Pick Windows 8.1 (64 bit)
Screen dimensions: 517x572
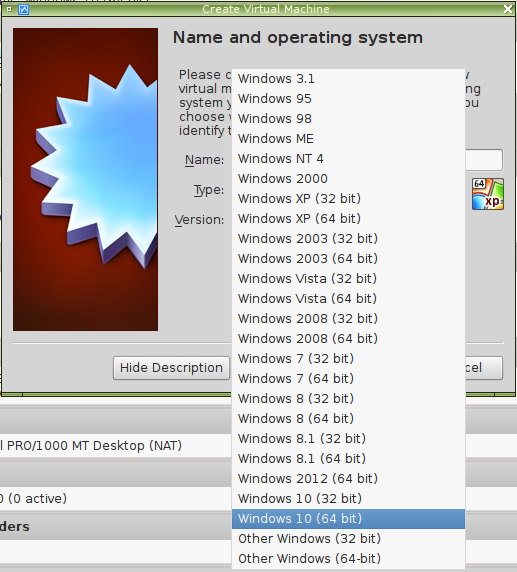[348, 459]
